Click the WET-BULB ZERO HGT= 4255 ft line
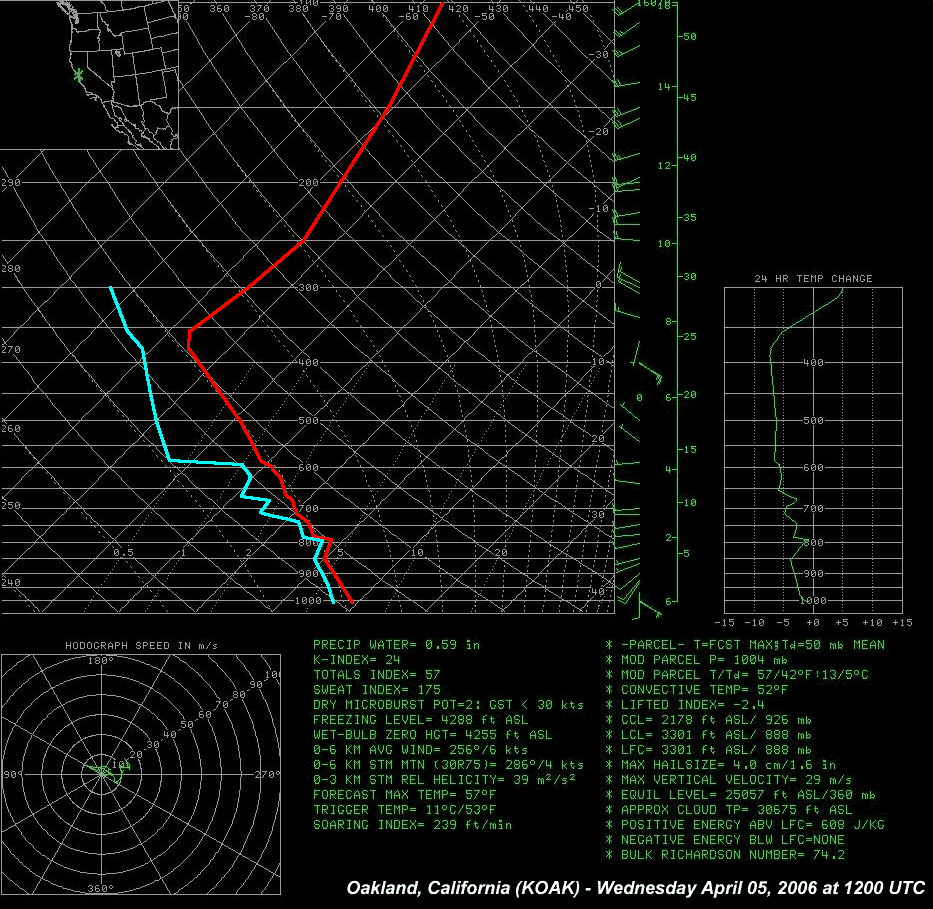 (432, 735)
